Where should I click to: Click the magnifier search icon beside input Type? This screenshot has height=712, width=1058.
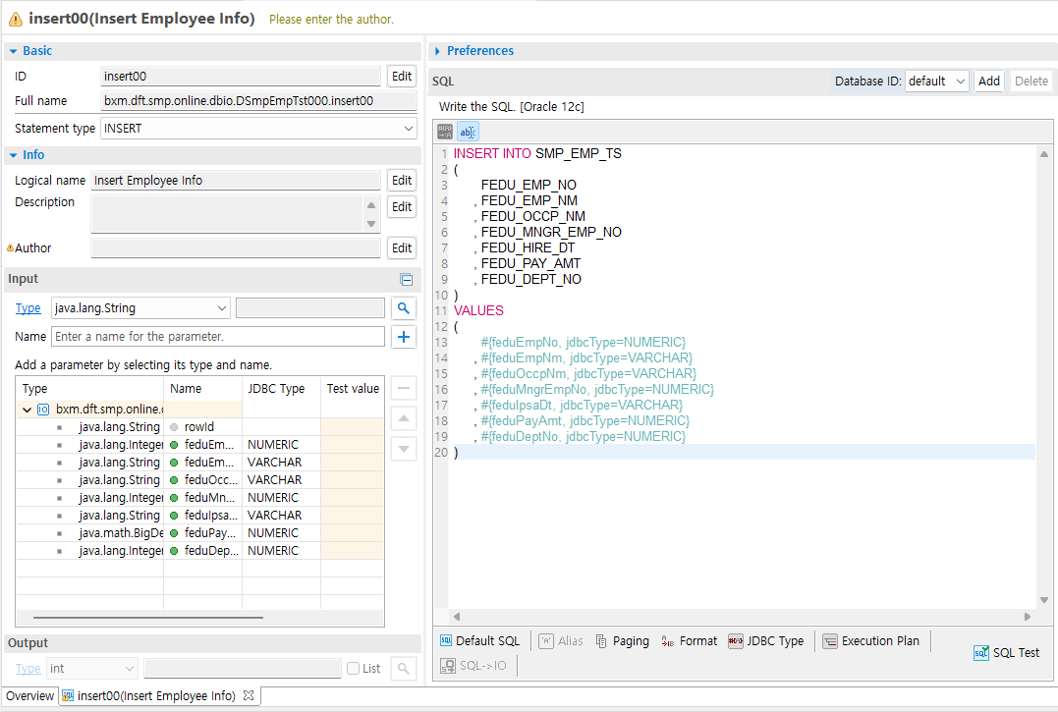(x=403, y=308)
